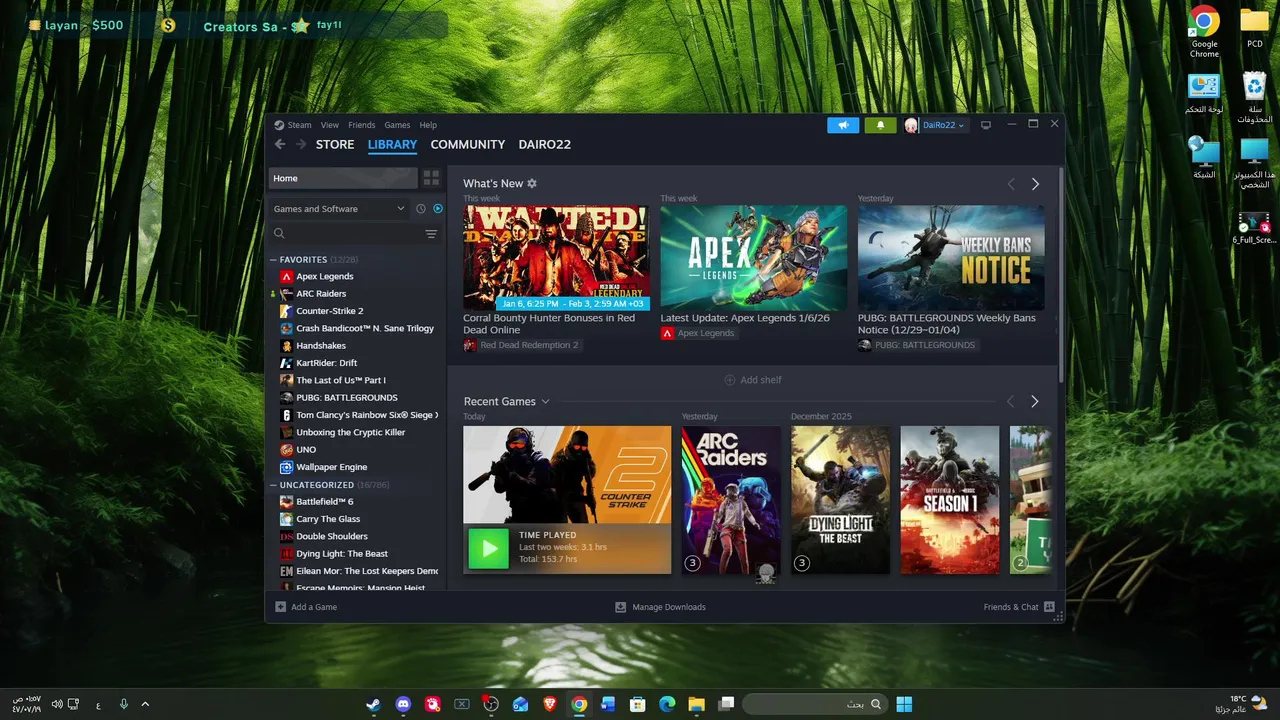
Task: Switch to Big Picture mode monitor icon
Action: pyautogui.click(x=985, y=125)
